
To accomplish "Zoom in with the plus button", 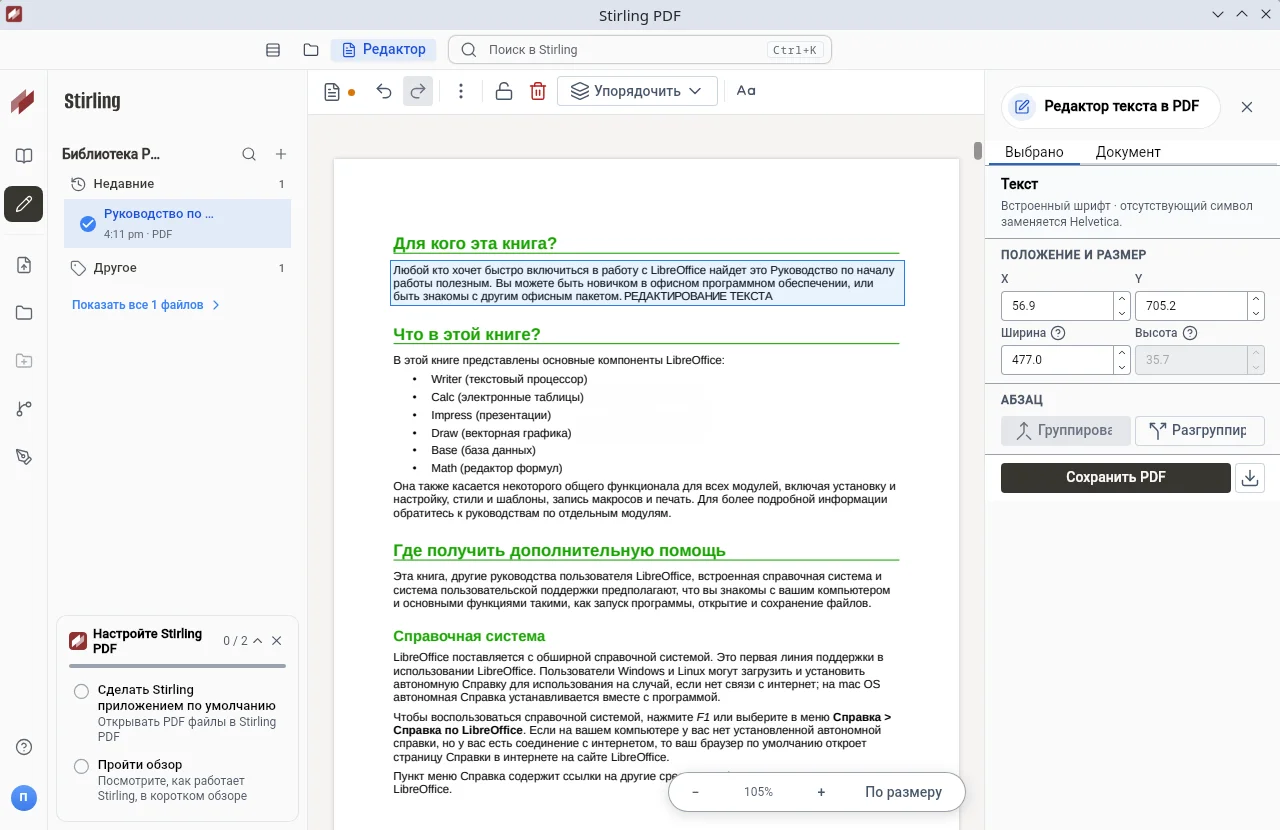I will click(x=821, y=792).
